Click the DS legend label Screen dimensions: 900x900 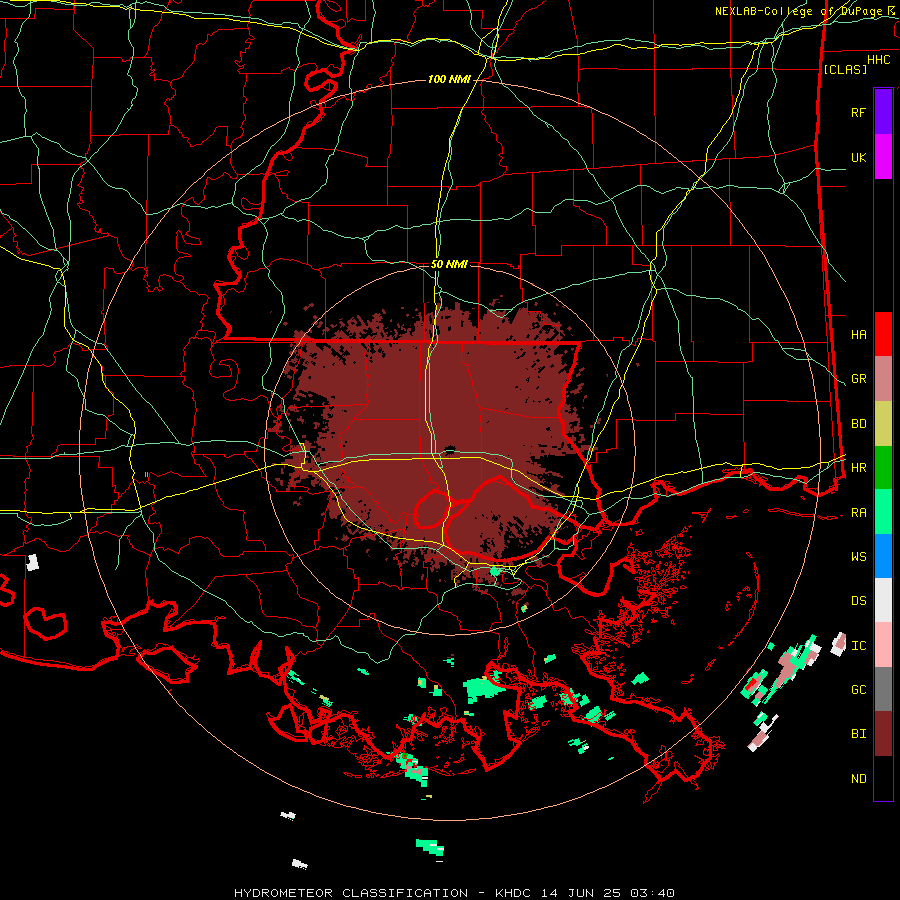coord(858,601)
